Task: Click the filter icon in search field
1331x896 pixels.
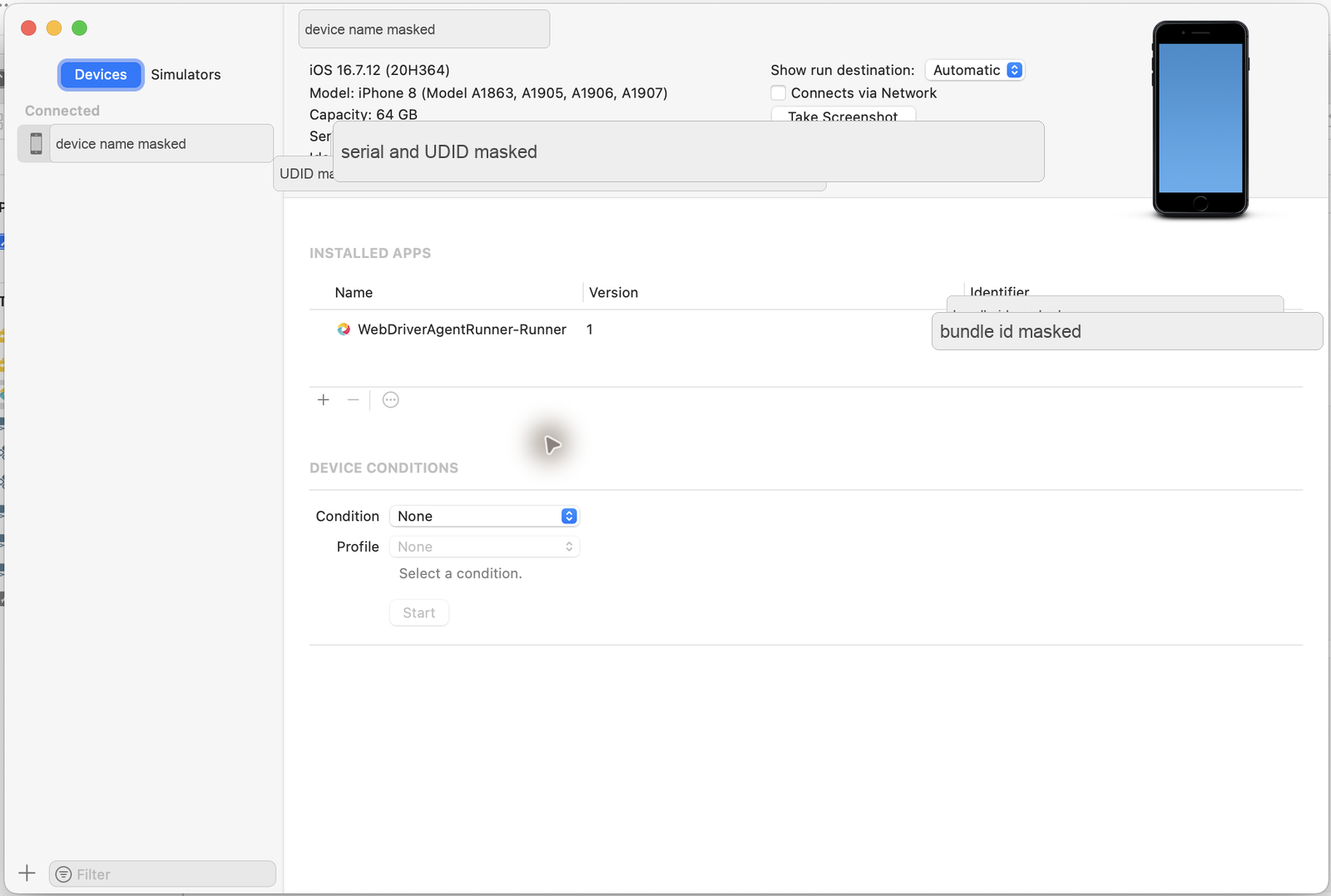Action: point(63,874)
